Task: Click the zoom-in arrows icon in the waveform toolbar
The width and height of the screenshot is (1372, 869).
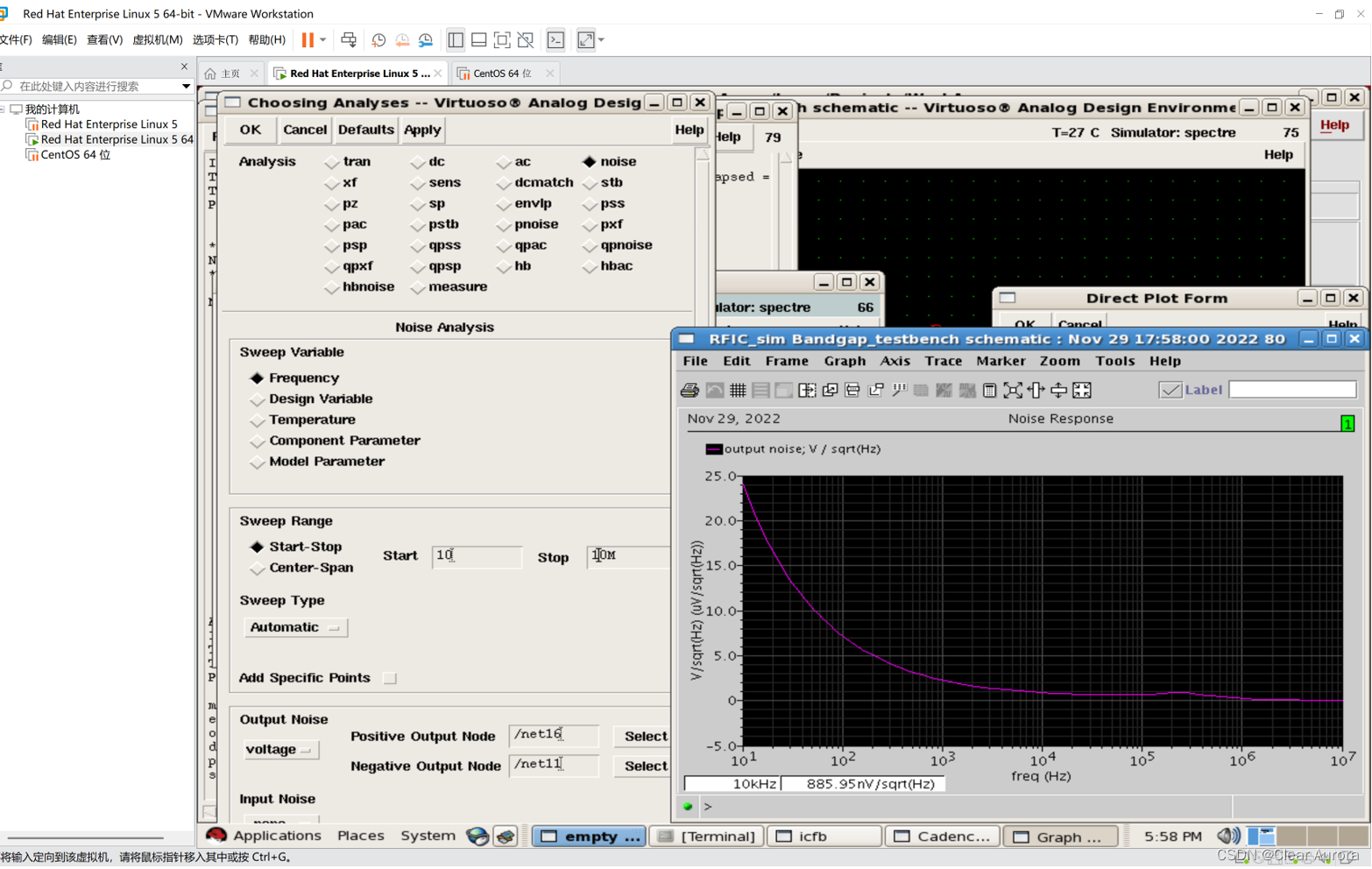Action: tap(1082, 391)
